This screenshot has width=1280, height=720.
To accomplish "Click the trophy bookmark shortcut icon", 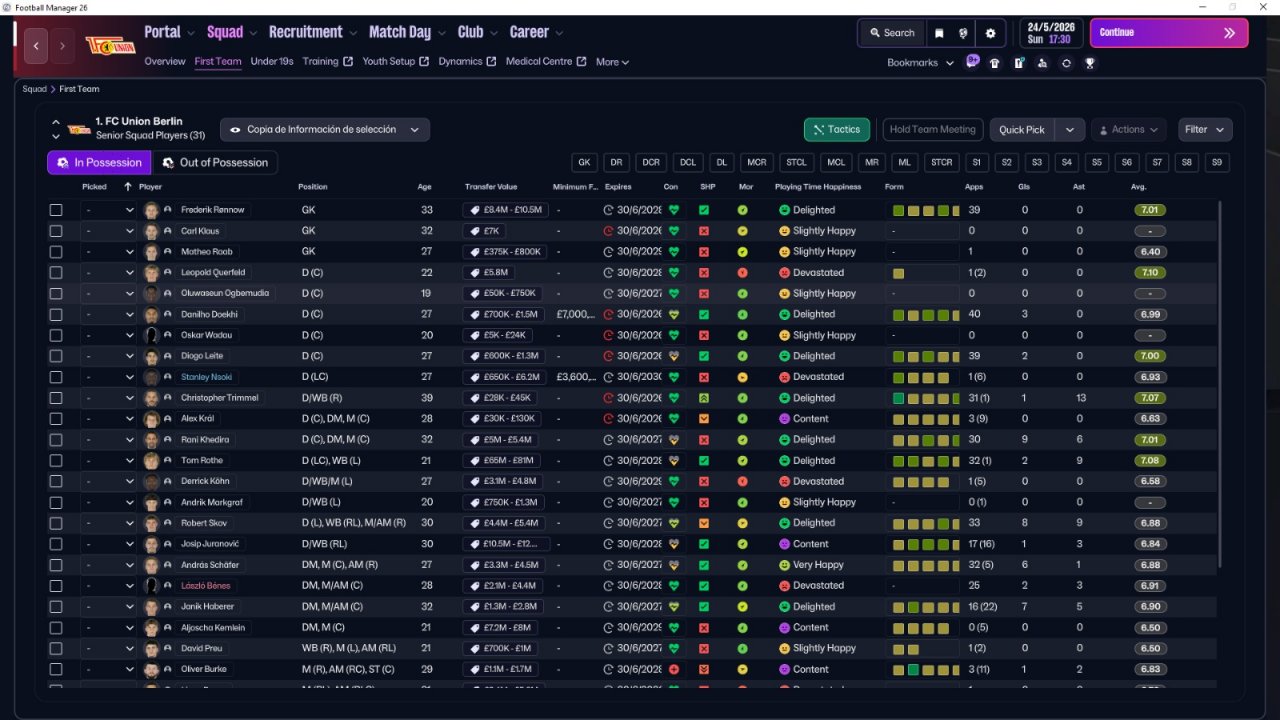I will [x=1090, y=62].
